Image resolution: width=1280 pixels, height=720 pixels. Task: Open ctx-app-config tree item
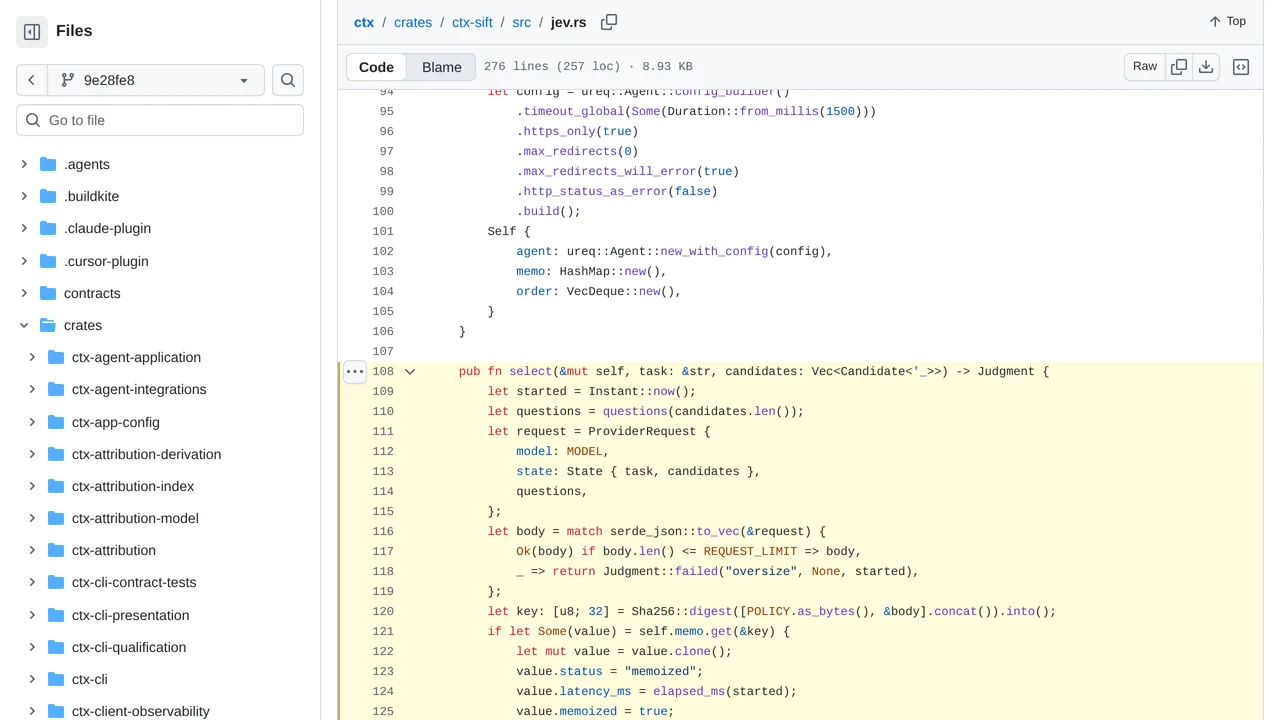[116, 422]
